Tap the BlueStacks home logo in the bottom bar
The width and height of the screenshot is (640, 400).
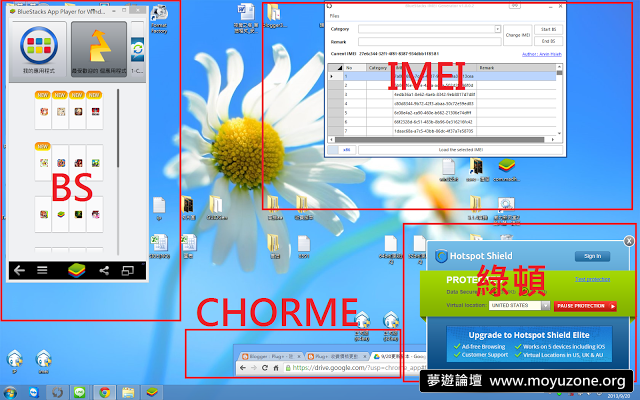click(x=76, y=270)
